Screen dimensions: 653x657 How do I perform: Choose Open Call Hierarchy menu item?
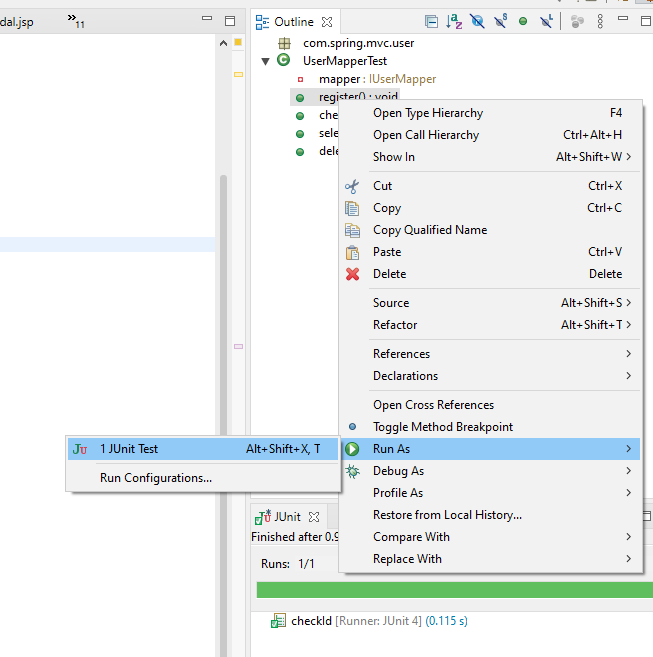490,135
